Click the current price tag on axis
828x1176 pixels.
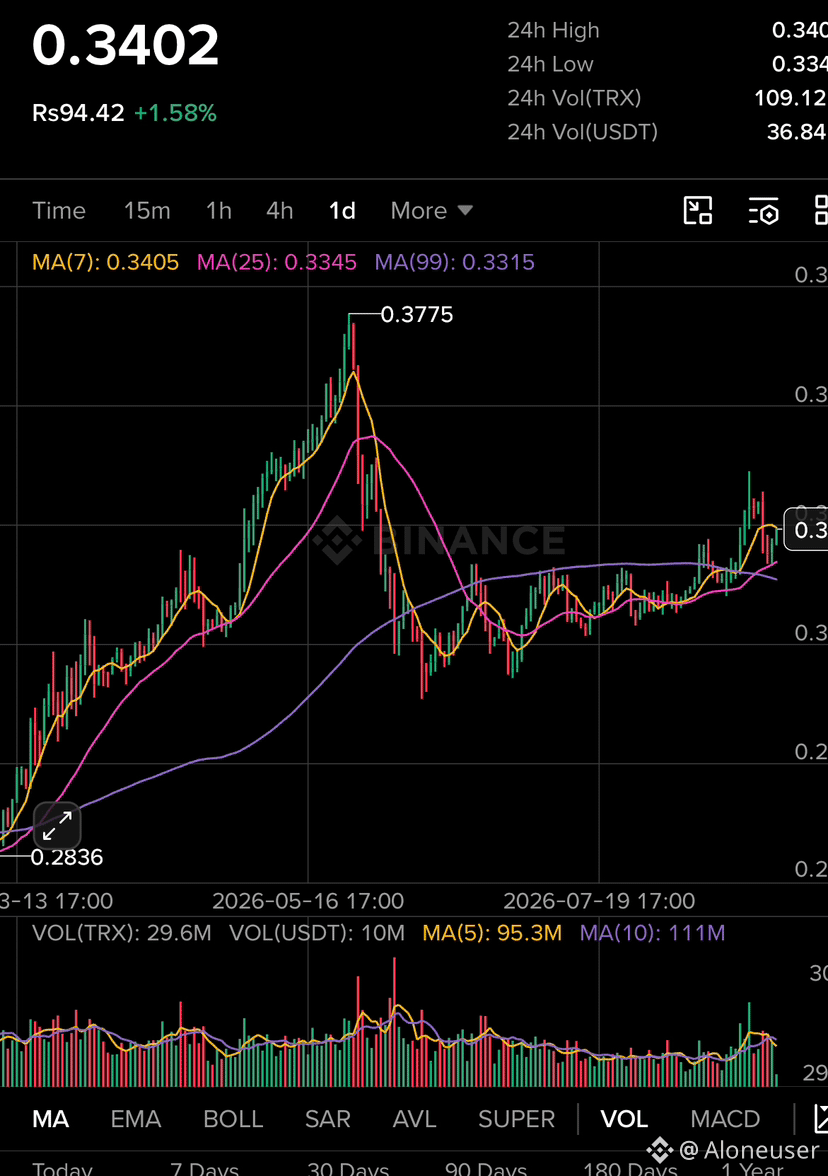coord(806,530)
